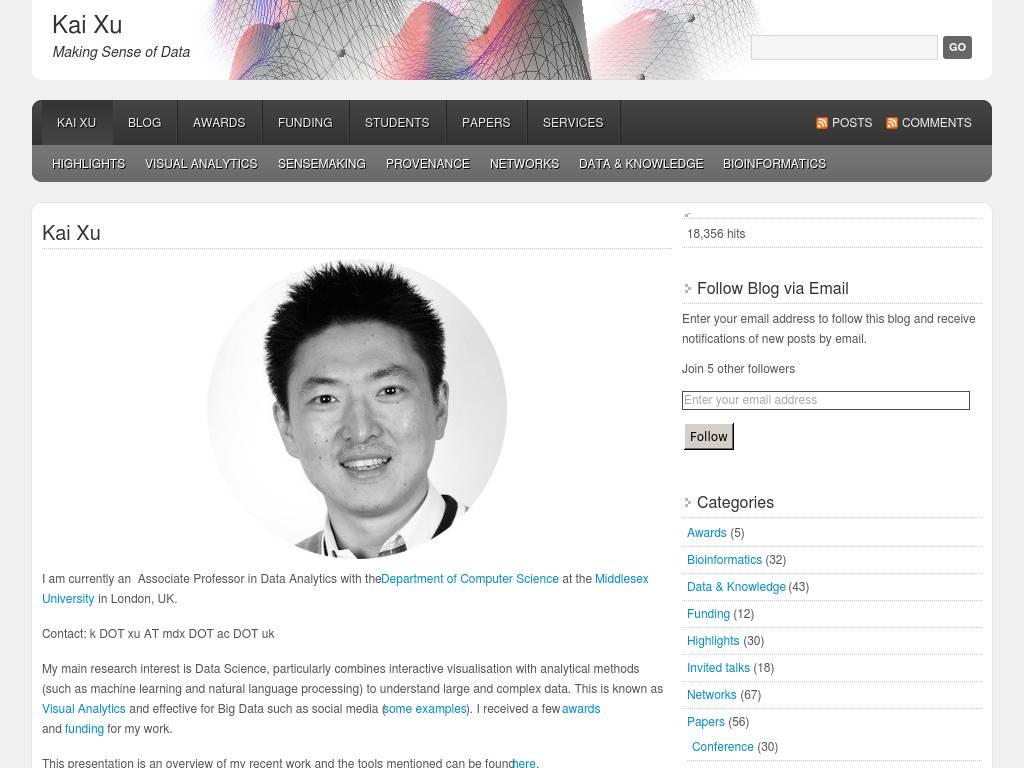Screen dimensions: 1024x768
Task: Choose Bioinformatics in the secondary navigation
Action: coord(774,164)
